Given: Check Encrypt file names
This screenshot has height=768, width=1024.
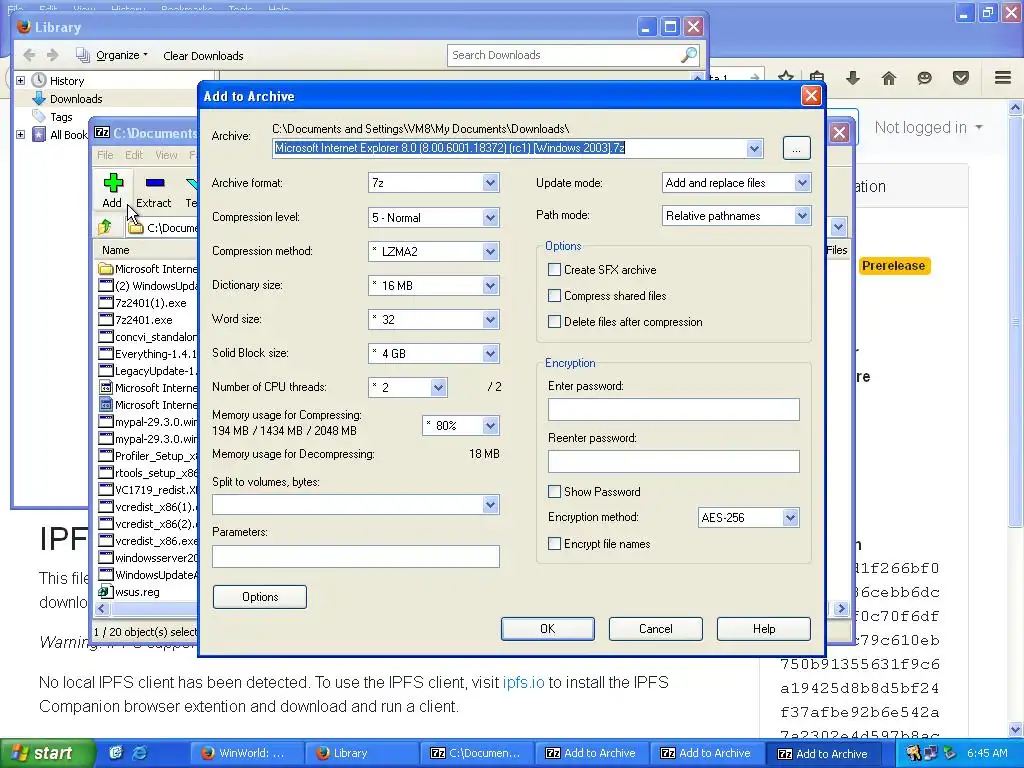Looking at the screenshot, I should tap(554, 544).
